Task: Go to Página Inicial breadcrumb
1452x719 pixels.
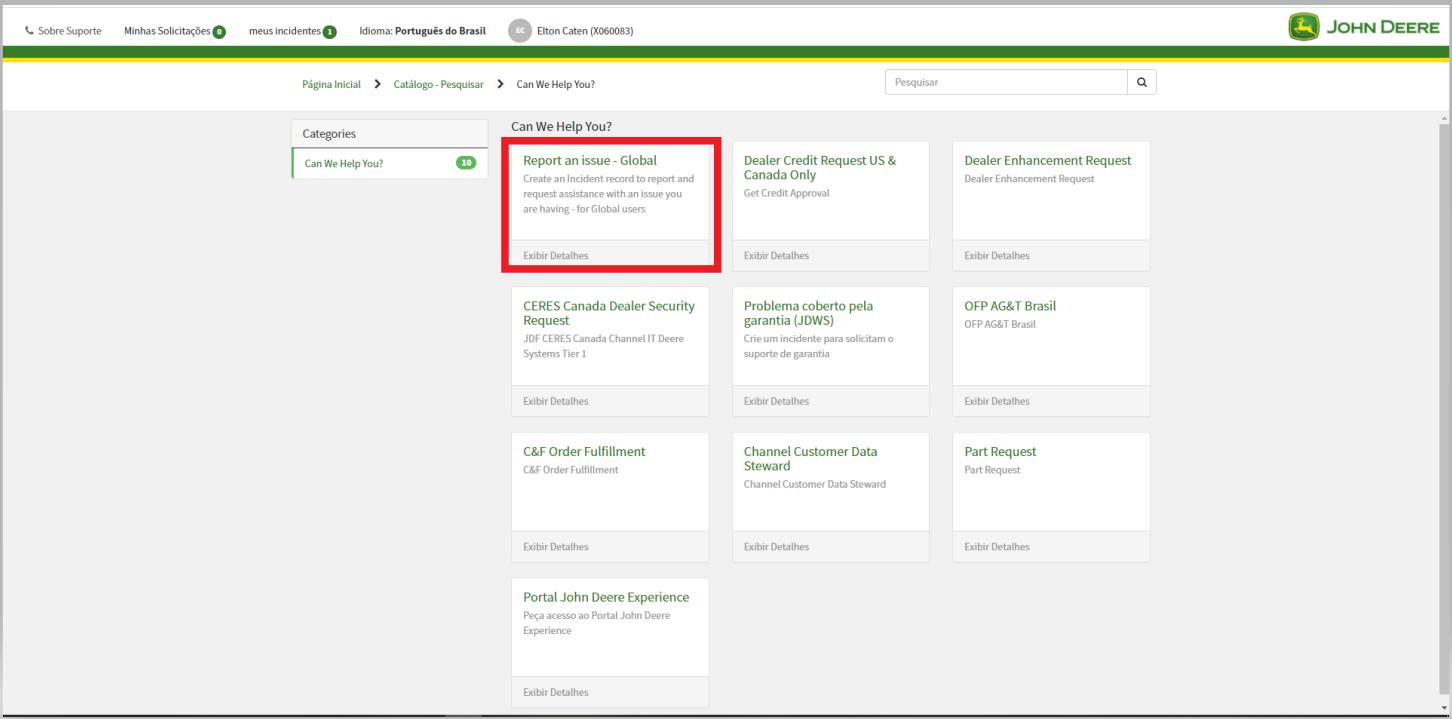Action: (331, 84)
